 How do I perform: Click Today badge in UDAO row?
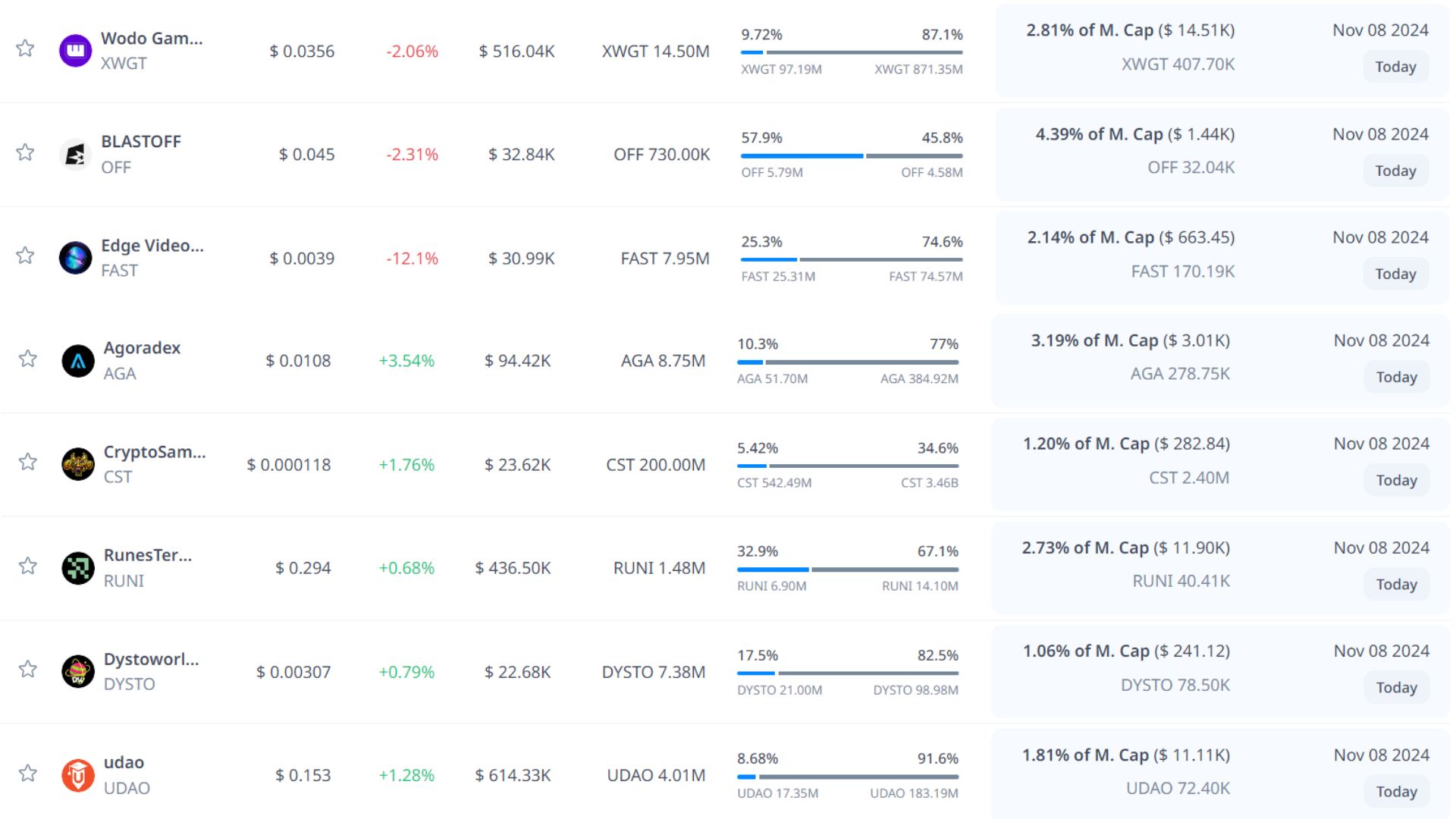tap(1396, 791)
